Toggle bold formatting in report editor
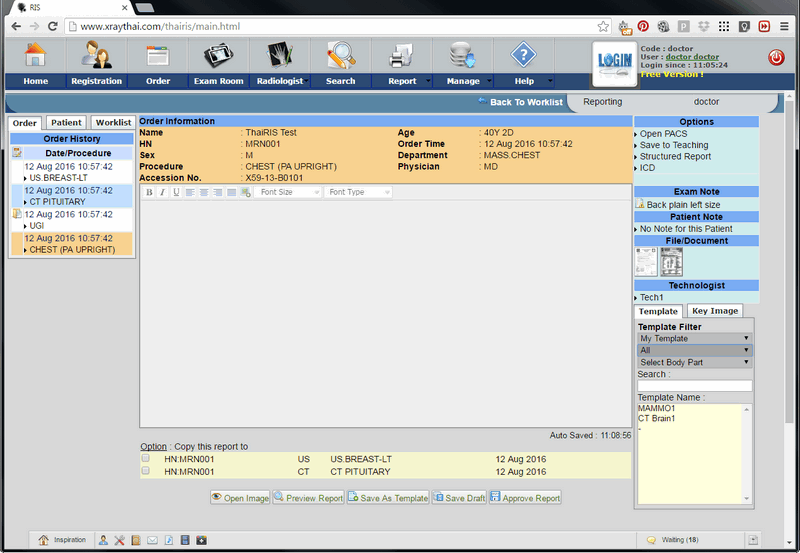The height and width of the screenshot is (553, 800). [x=149, y=192]
